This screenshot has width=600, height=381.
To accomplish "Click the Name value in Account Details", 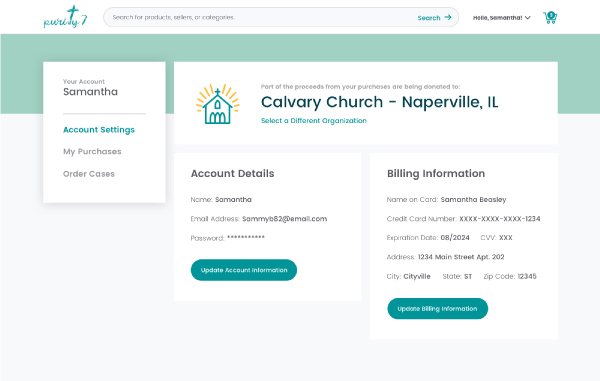I will (x=233, y=199).
